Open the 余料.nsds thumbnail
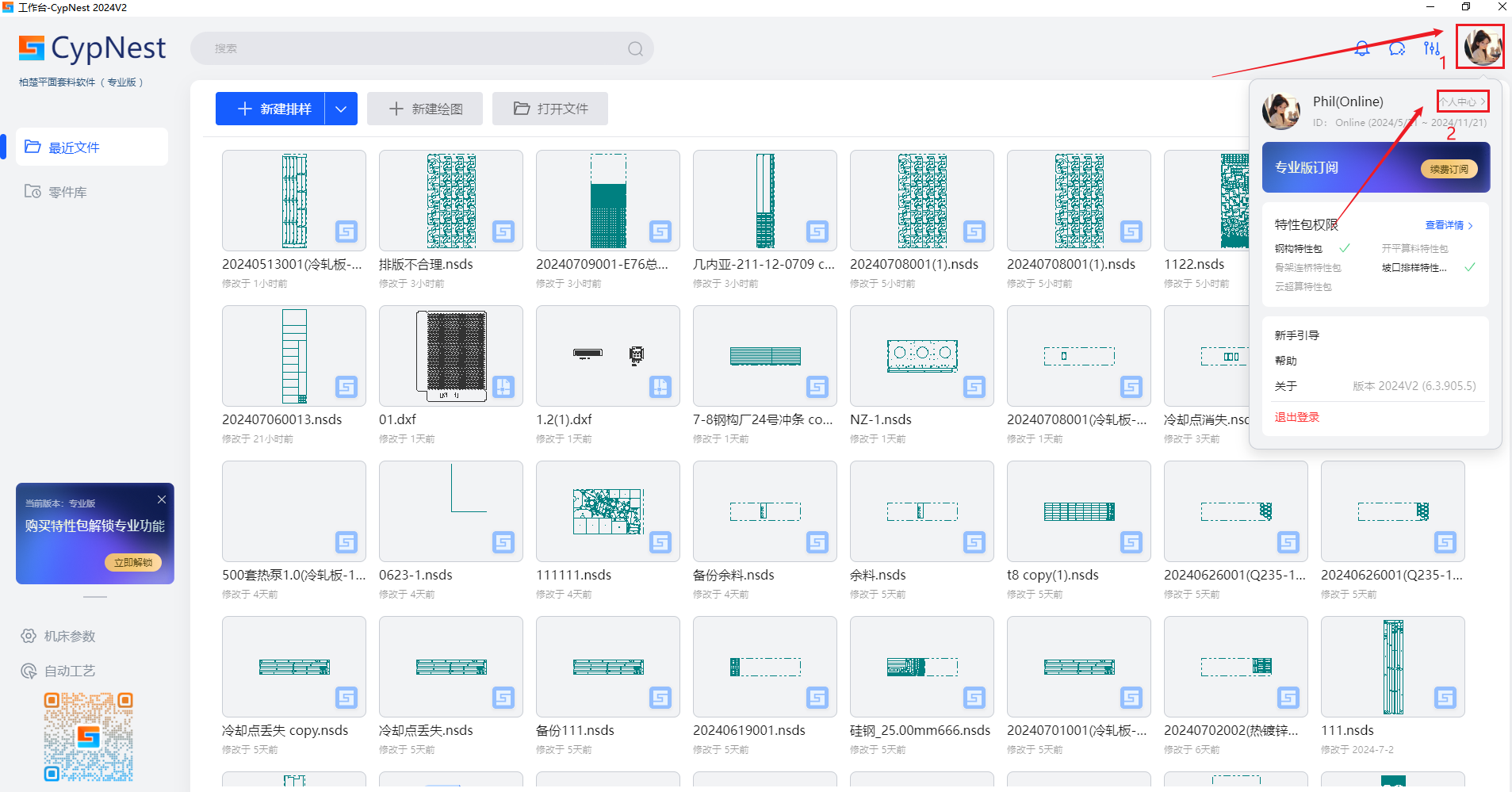The width and height of the screenshot is (1512, 792). coord(922,511)
